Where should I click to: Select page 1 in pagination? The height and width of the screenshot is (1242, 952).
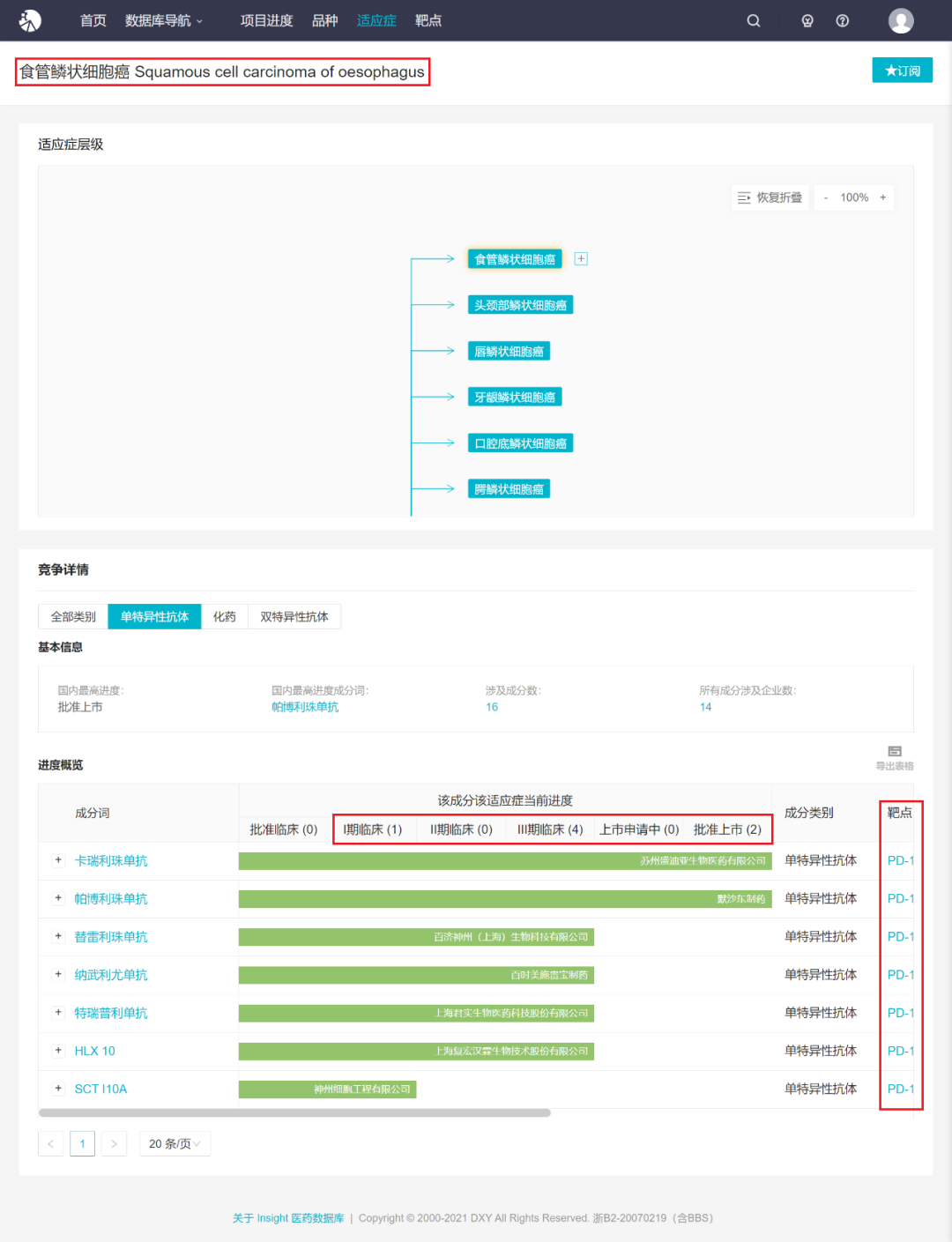[x=82, y=1143]
